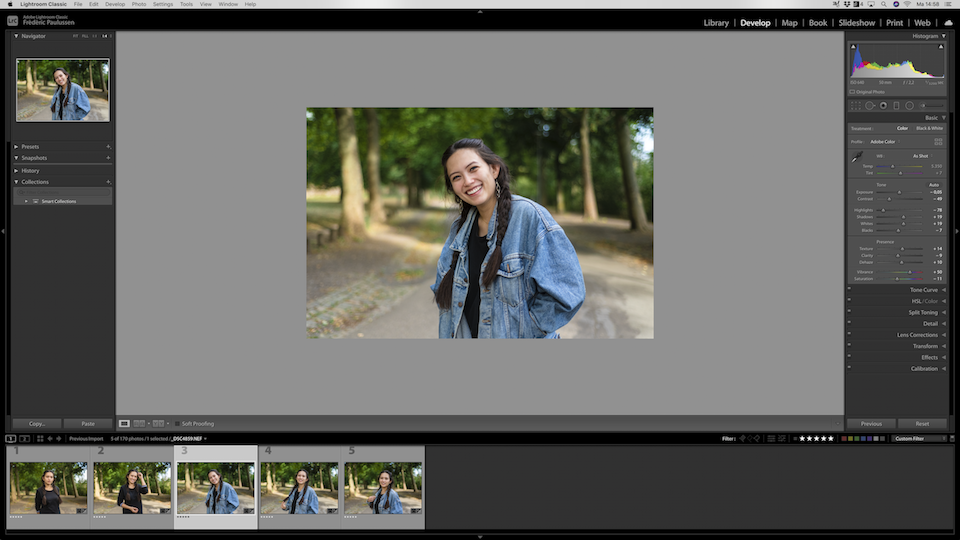Open the cloud sync status icon

(948, 23)
